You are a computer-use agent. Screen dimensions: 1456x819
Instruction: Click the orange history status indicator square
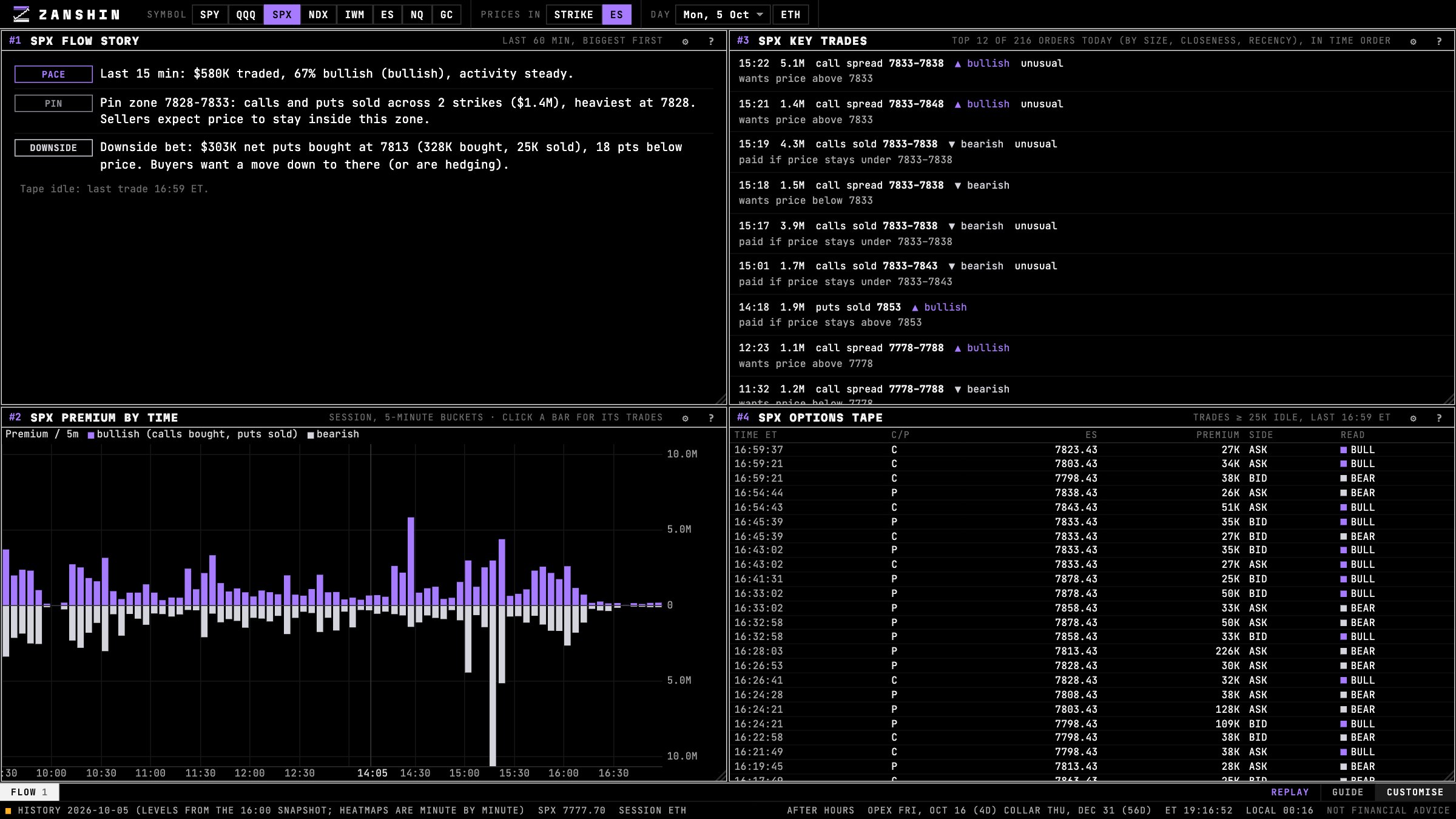coord(8,811)
